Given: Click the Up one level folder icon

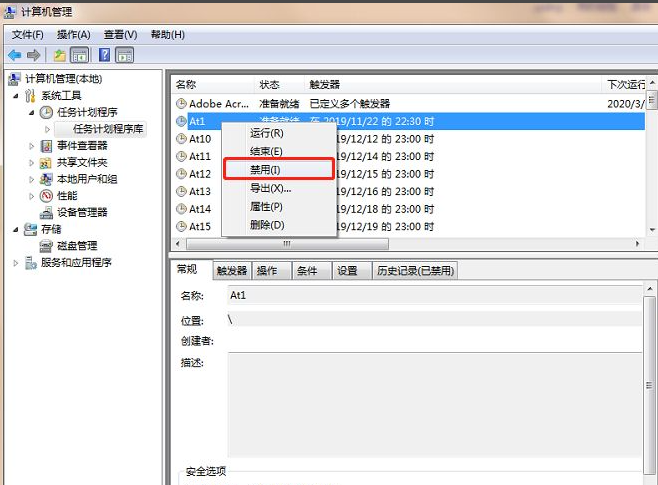Looking at the screenshot, I should tap(60, 55).
